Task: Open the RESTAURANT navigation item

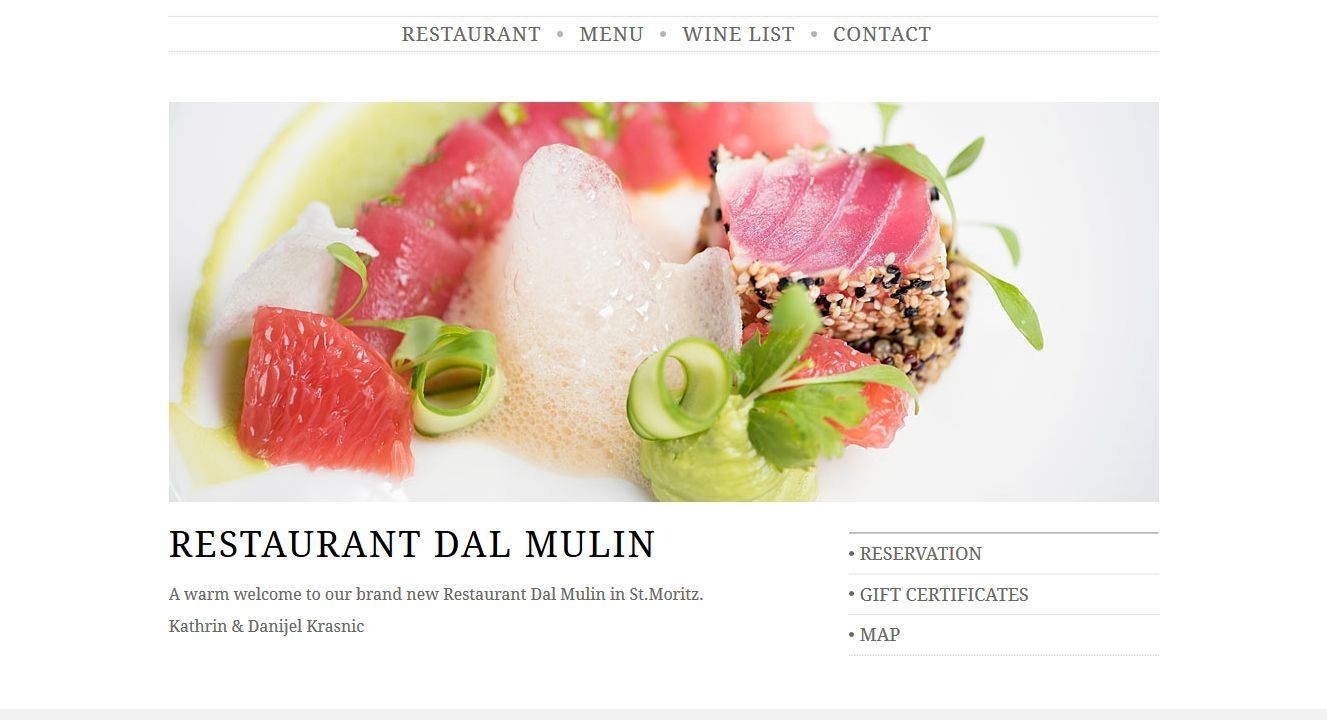Action: [x=471, y=34]
